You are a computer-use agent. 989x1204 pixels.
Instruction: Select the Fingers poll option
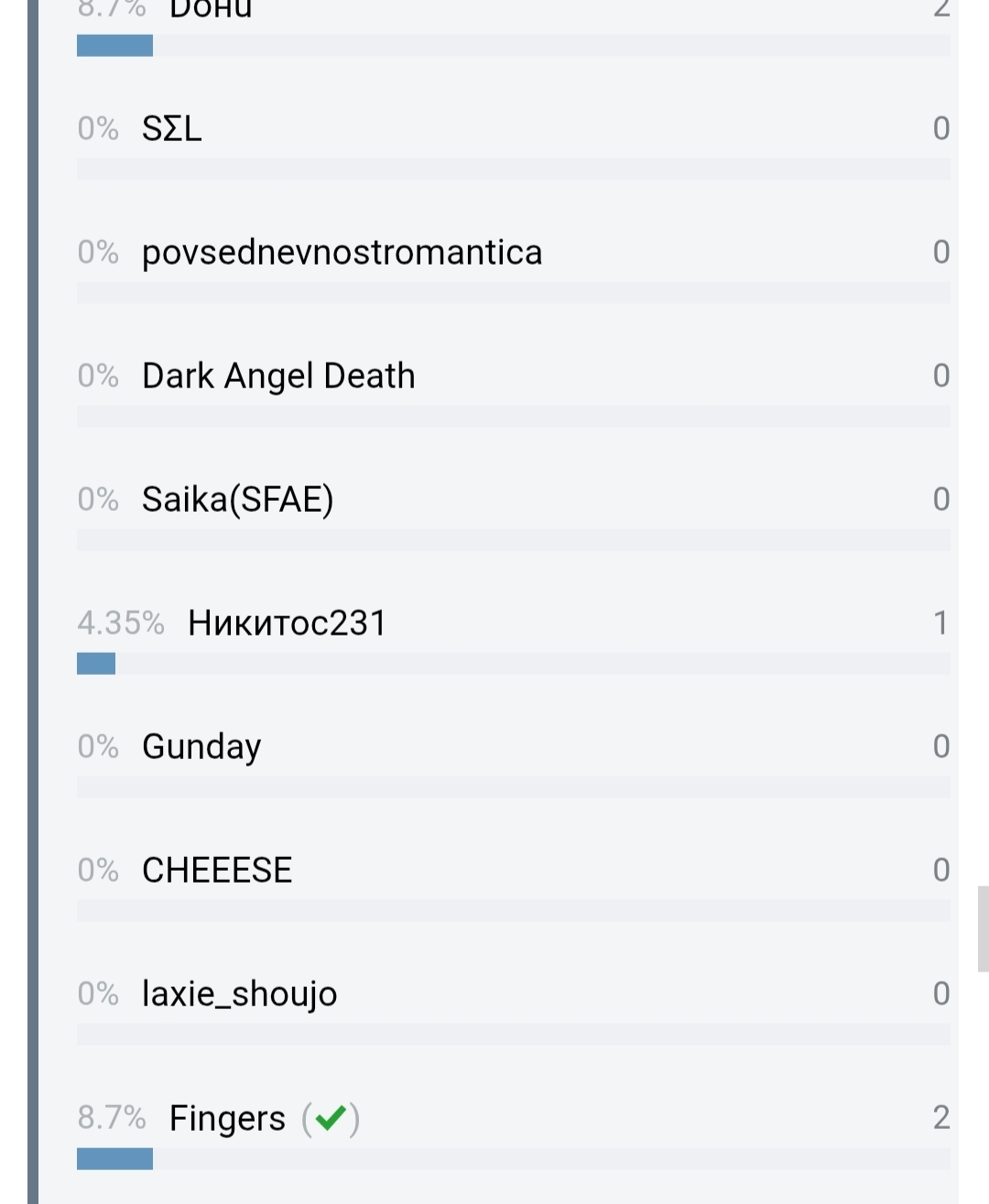point(227,1118)
